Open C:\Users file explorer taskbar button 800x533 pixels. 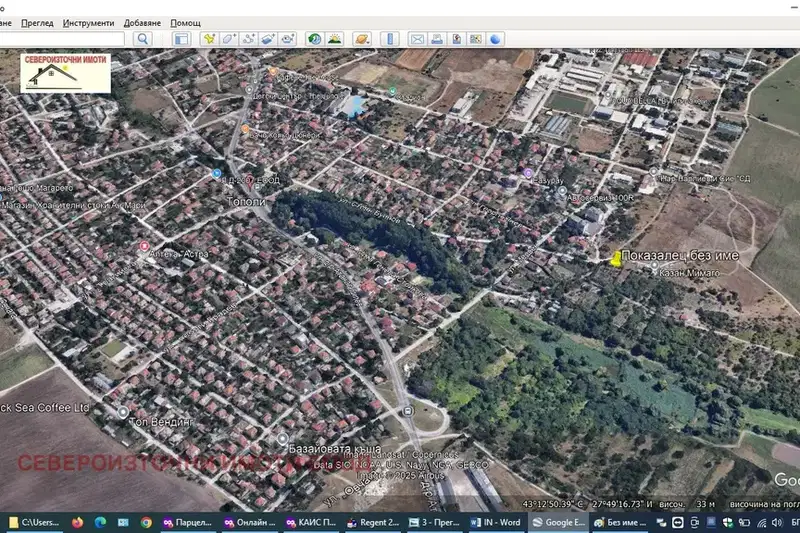coord(34,522)
